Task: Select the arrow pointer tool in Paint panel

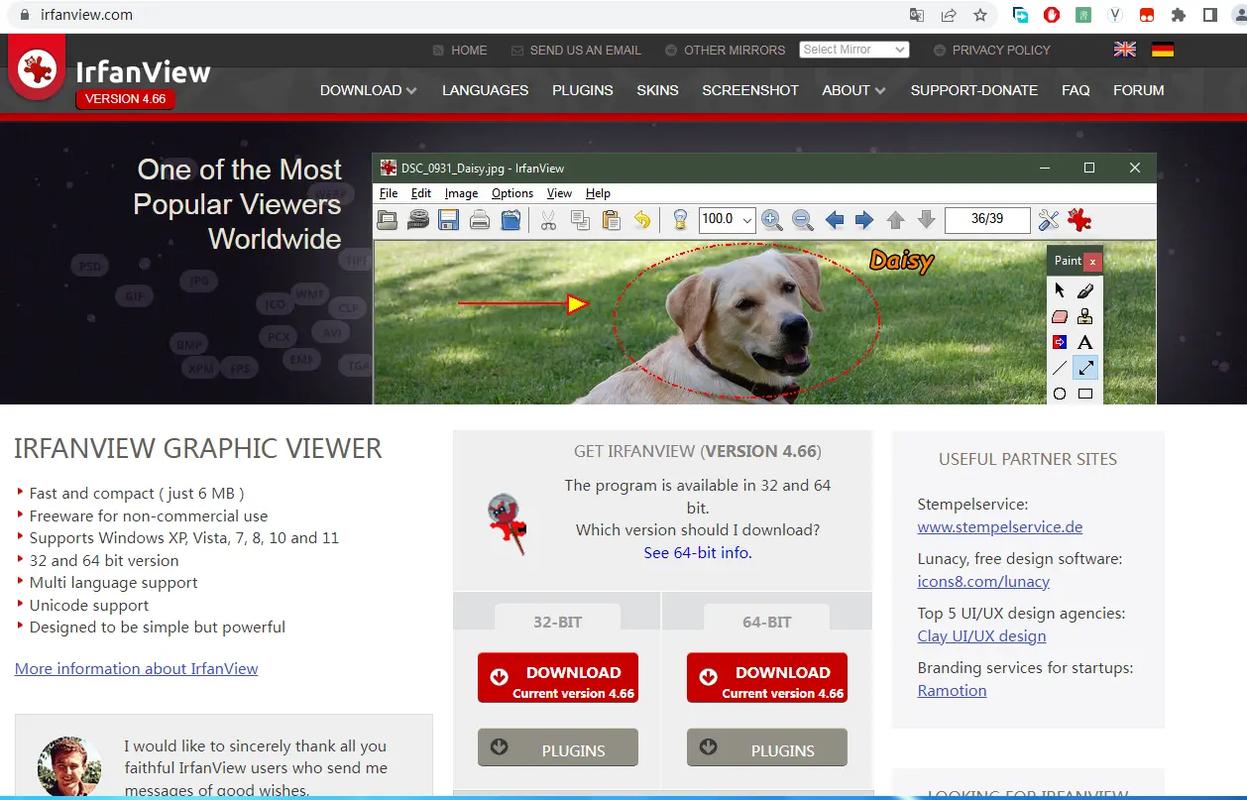Action: pos(1060,291)
